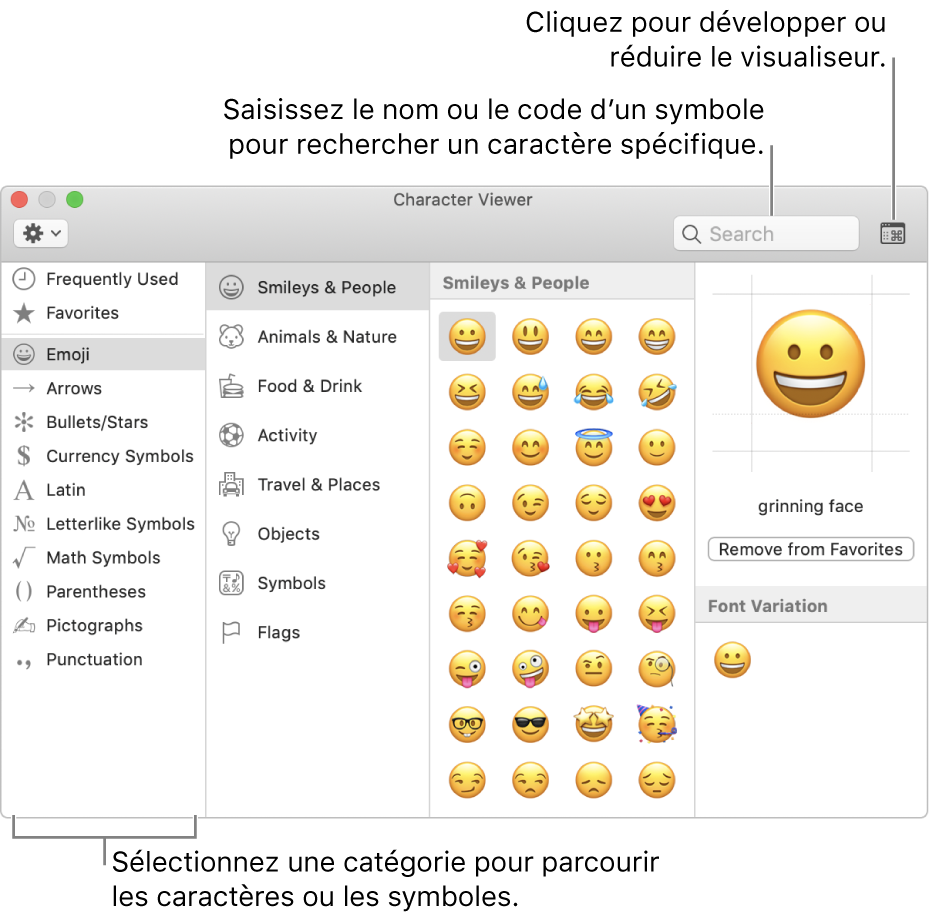Click Remove from Favorites
This screenshot has width=934, height=918.
(x=810, y=549)
